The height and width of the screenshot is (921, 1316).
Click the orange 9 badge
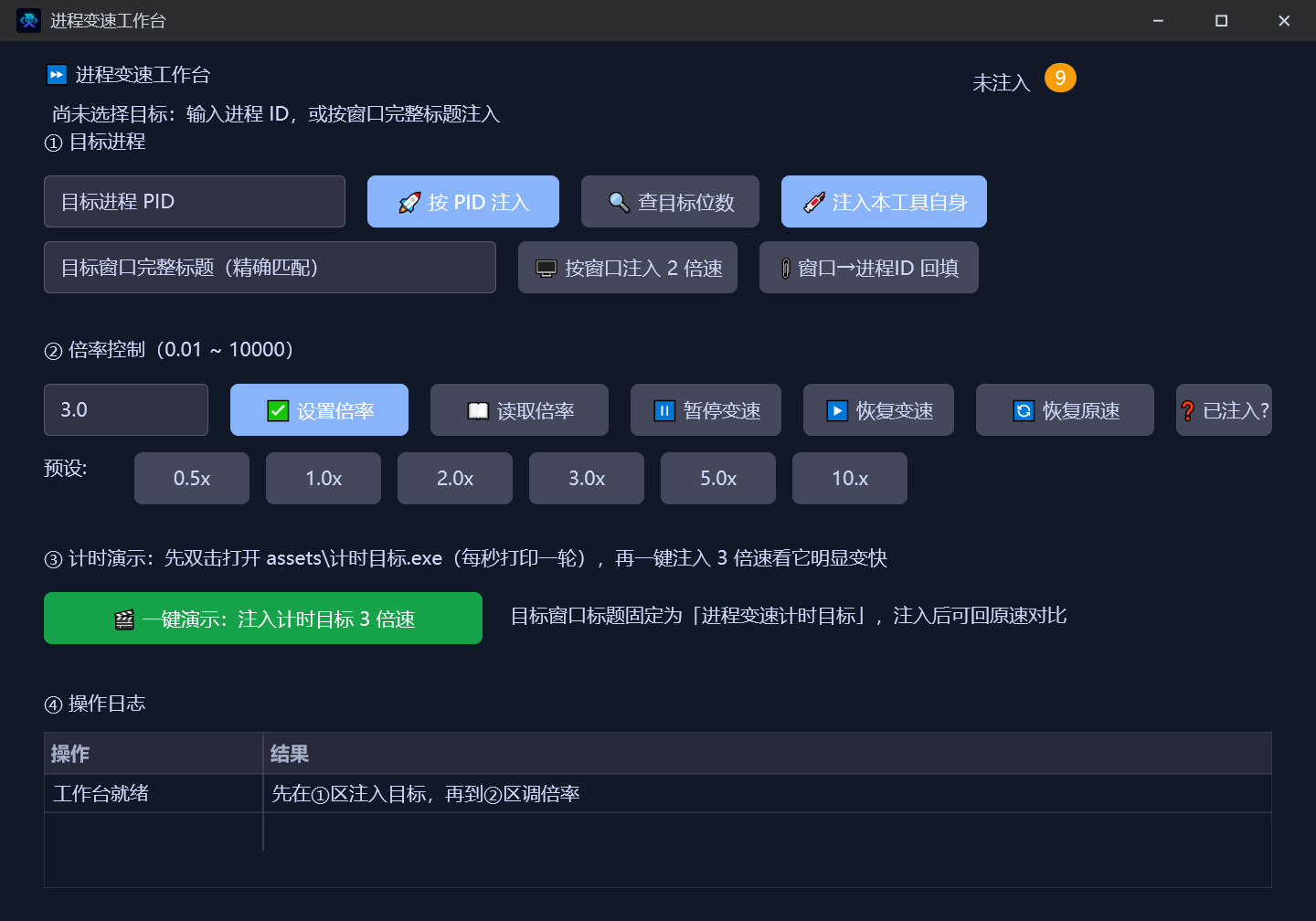(x=1060, y=78)
